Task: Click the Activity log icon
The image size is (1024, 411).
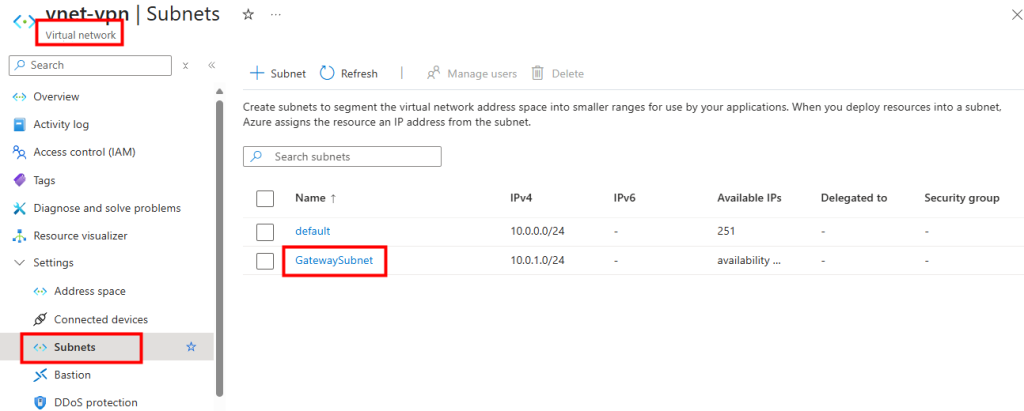Action: pyautogui.click(x=20, y=124)
